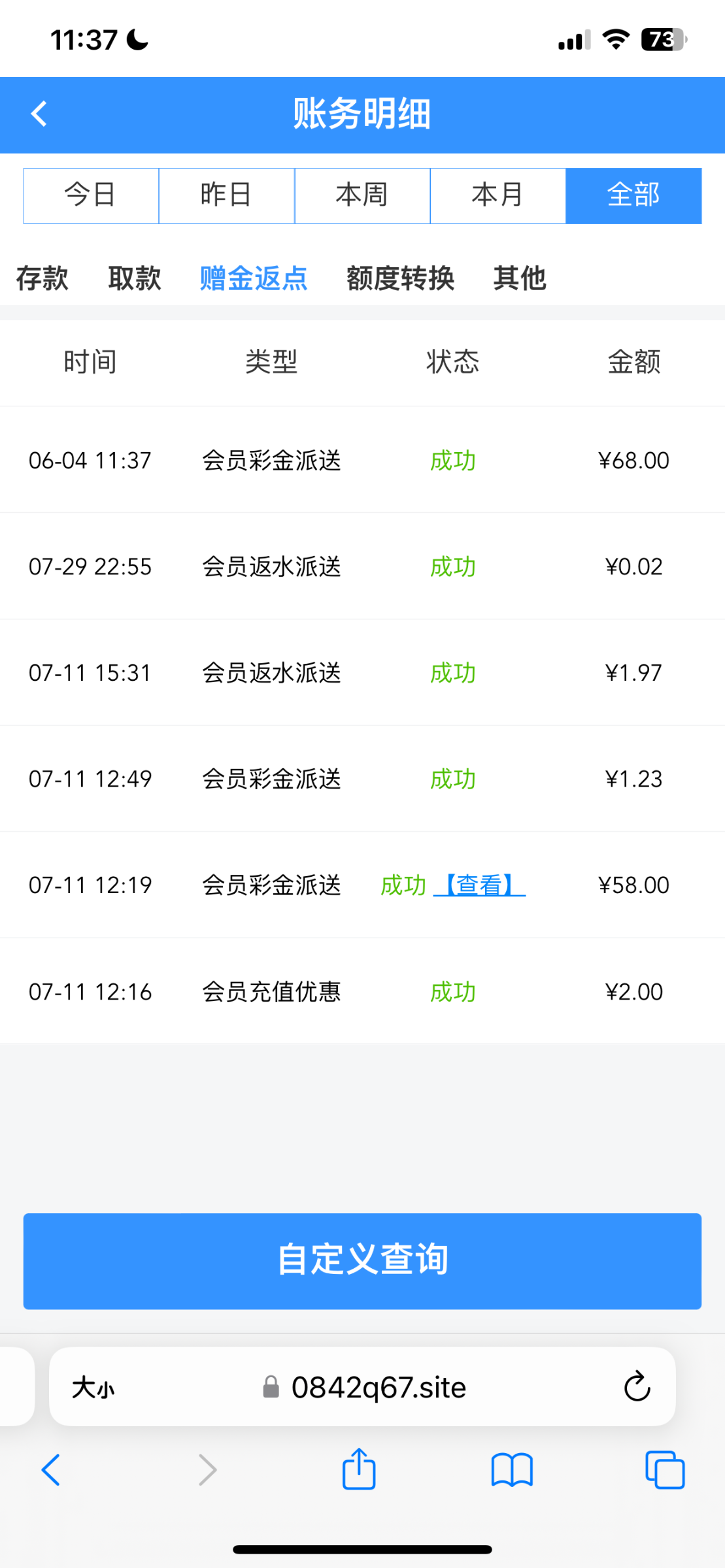Screen dimensions: 725x1568
Task: Open the Safari share sheet icon
Action: 359,1470
